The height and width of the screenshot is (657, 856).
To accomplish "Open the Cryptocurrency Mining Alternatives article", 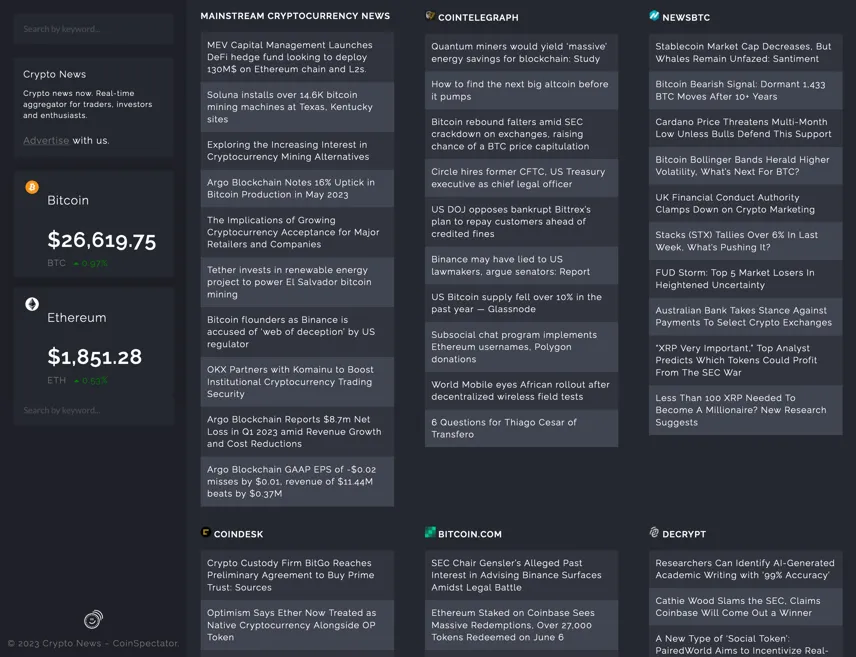I will point(298,151).
